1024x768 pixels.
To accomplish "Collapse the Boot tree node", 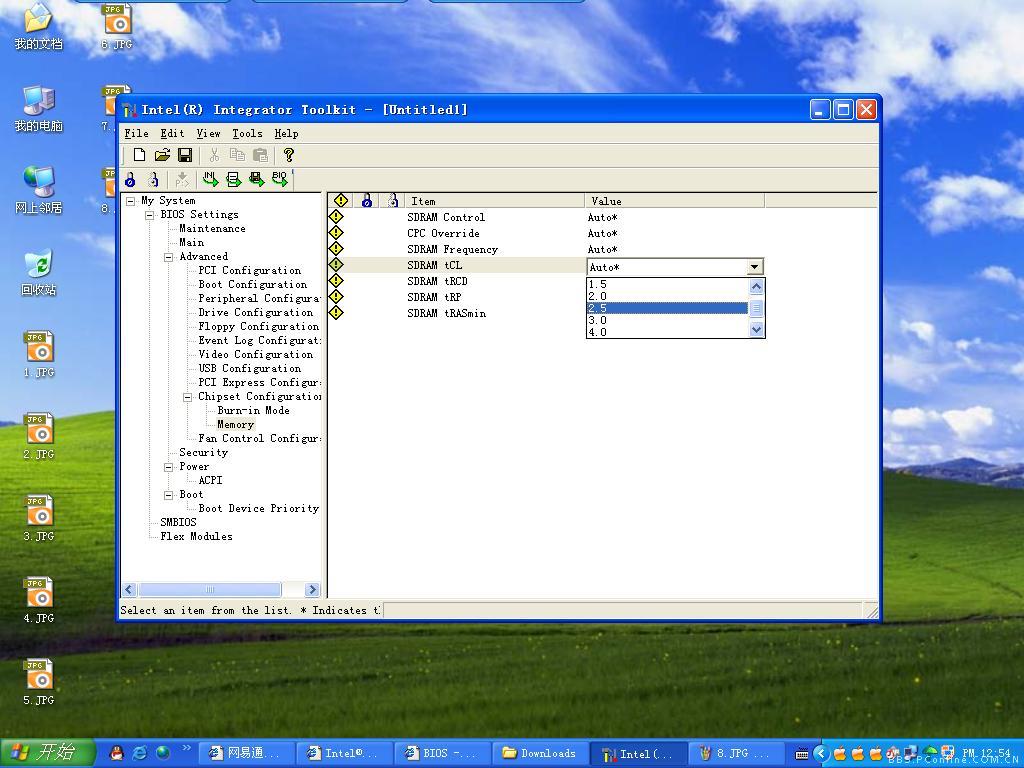I will (x=168, y=495).
